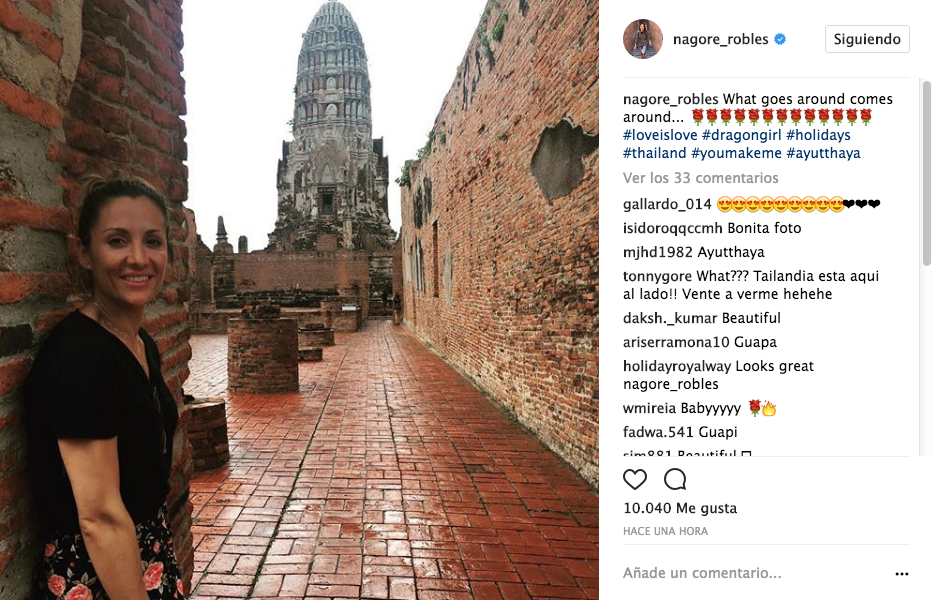Click the nagore_robles username in header

720,39
